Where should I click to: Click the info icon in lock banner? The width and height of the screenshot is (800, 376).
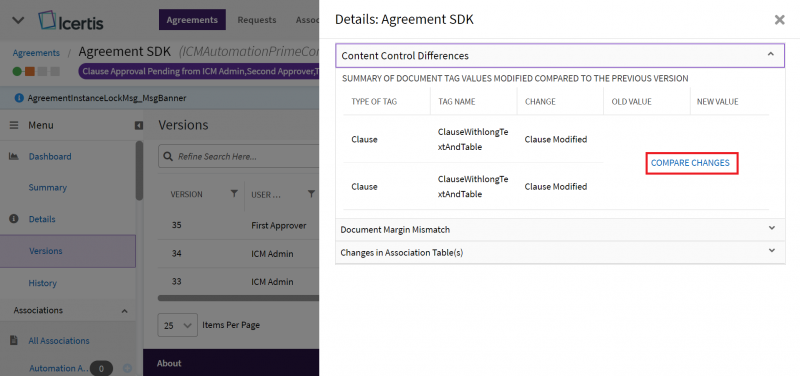coord(19,98)
